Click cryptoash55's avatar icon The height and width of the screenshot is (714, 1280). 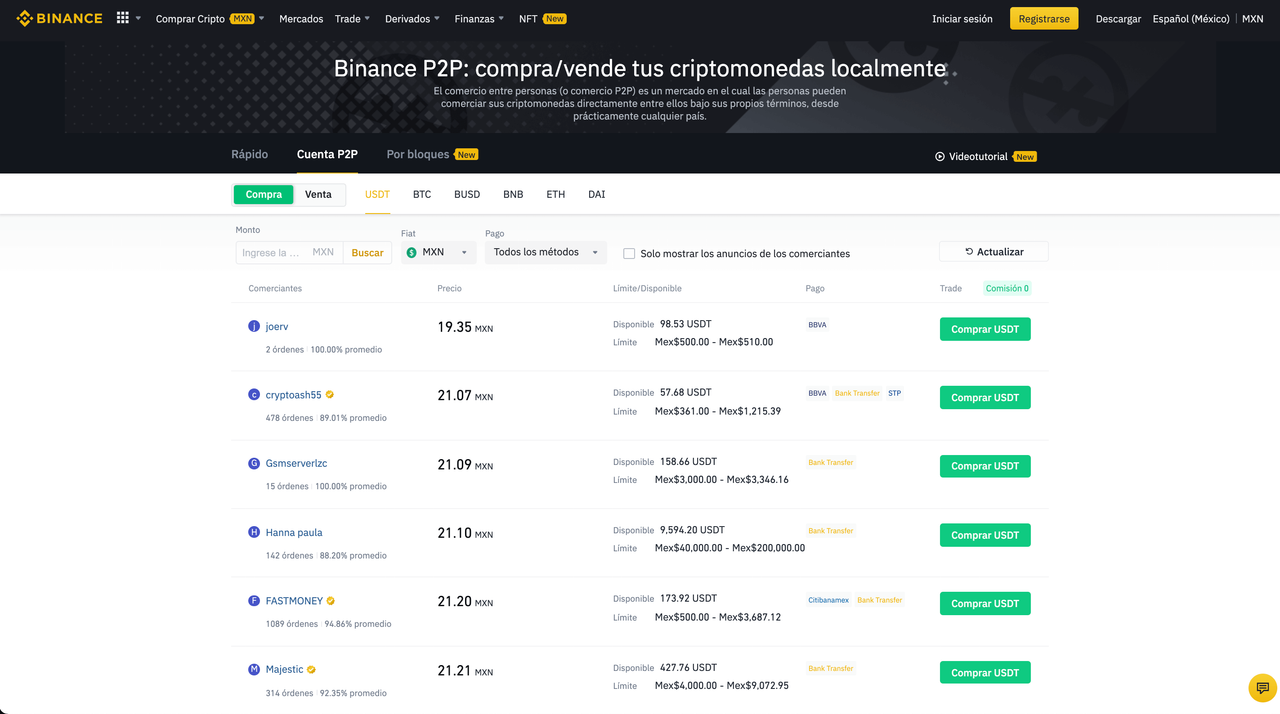pyautogui.click(x=254, y=395)
